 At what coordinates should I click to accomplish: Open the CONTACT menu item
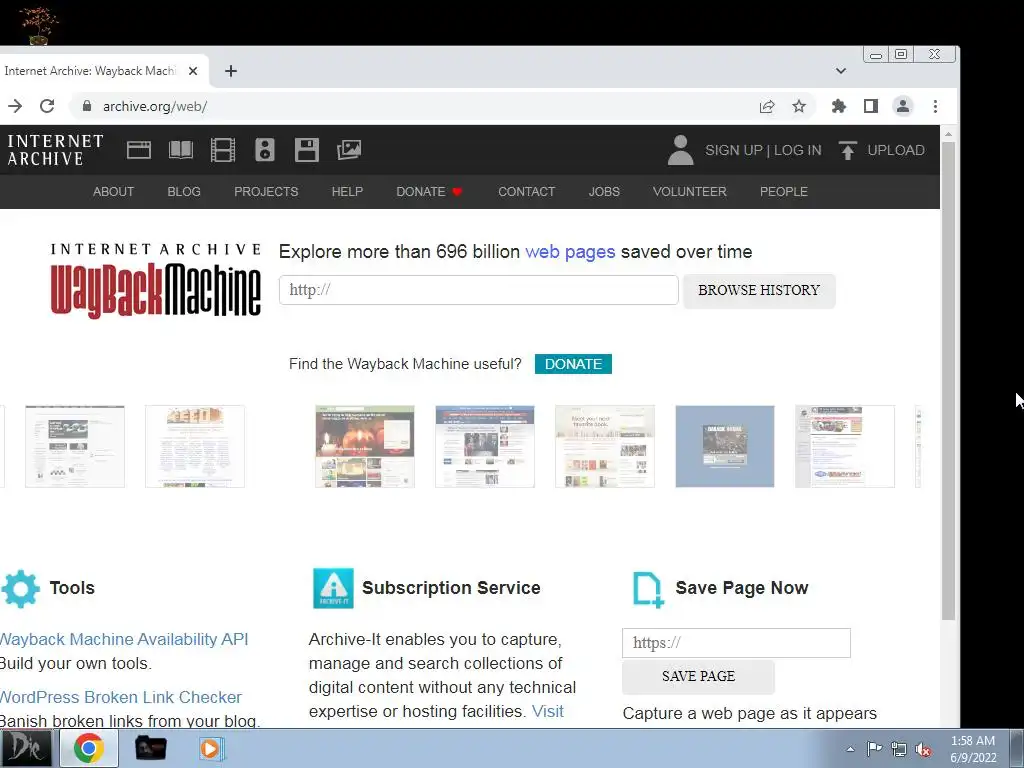pyautogui.click(x=526, y=191)
